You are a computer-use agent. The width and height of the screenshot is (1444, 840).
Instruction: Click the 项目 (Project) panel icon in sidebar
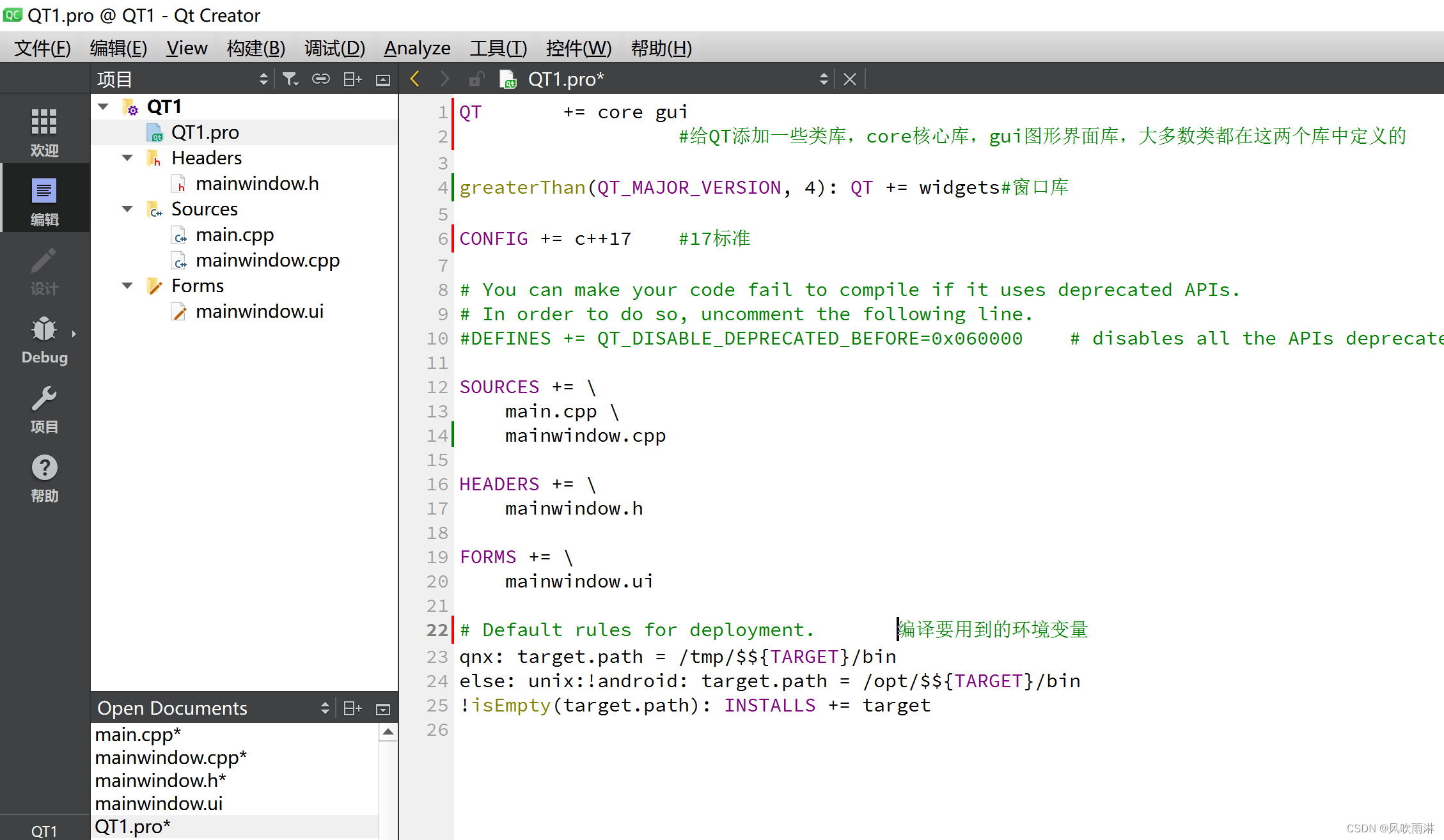click(x=44, y=410)
